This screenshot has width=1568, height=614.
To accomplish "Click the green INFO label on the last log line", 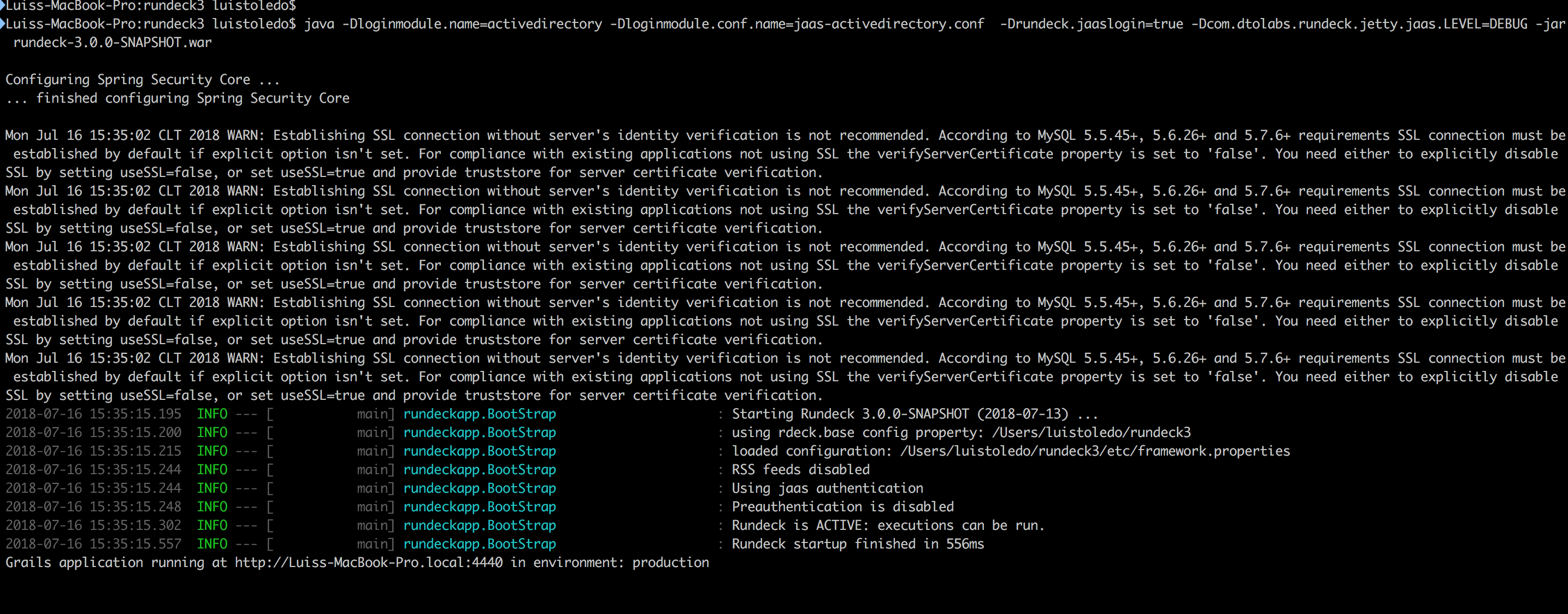I will click(212, 545).
